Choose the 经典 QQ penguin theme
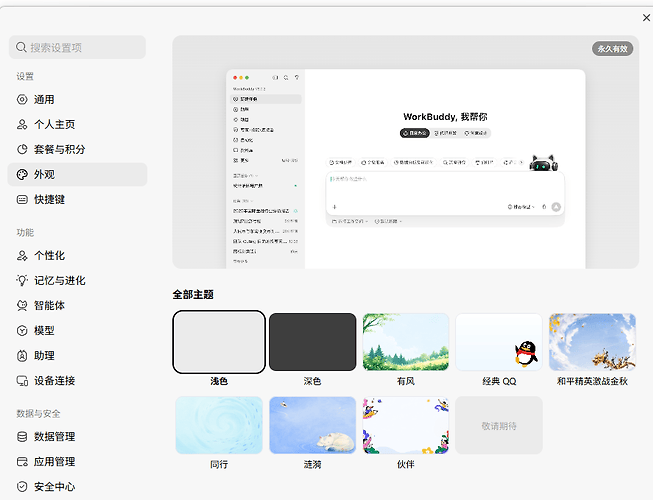653x500 pixels. (x=499, y=342)
